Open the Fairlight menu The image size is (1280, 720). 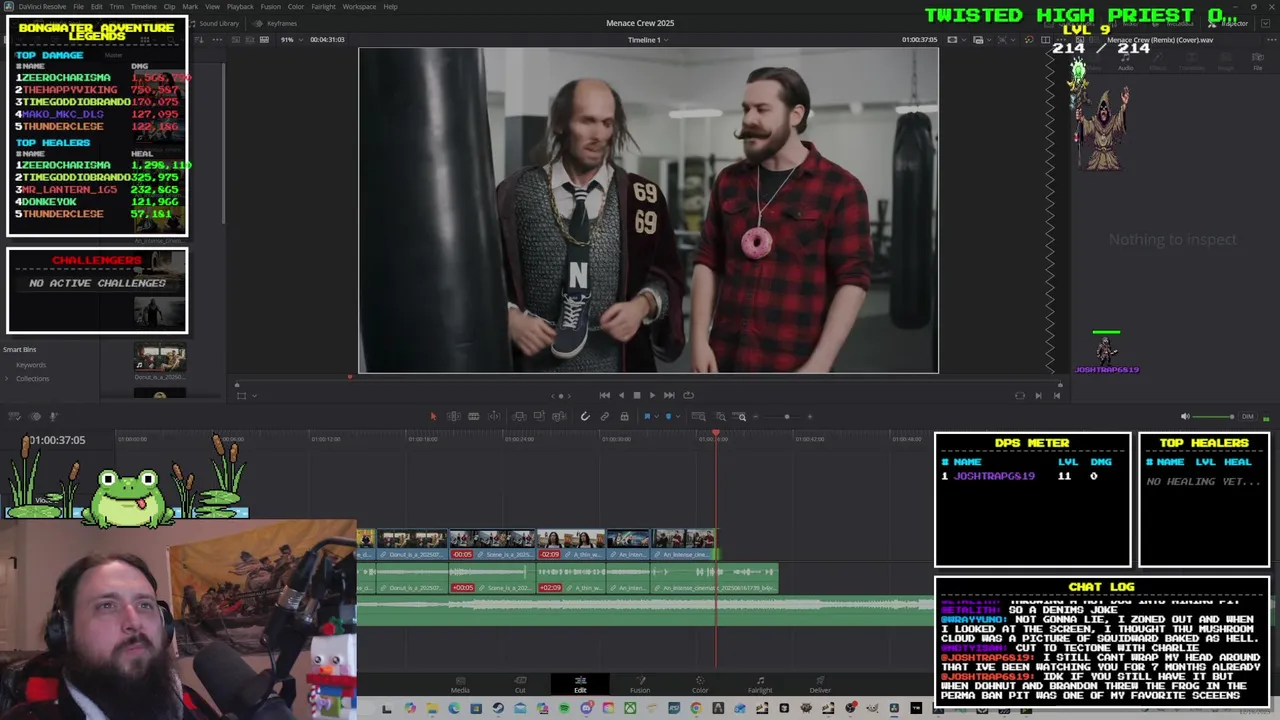coord(323,7)
